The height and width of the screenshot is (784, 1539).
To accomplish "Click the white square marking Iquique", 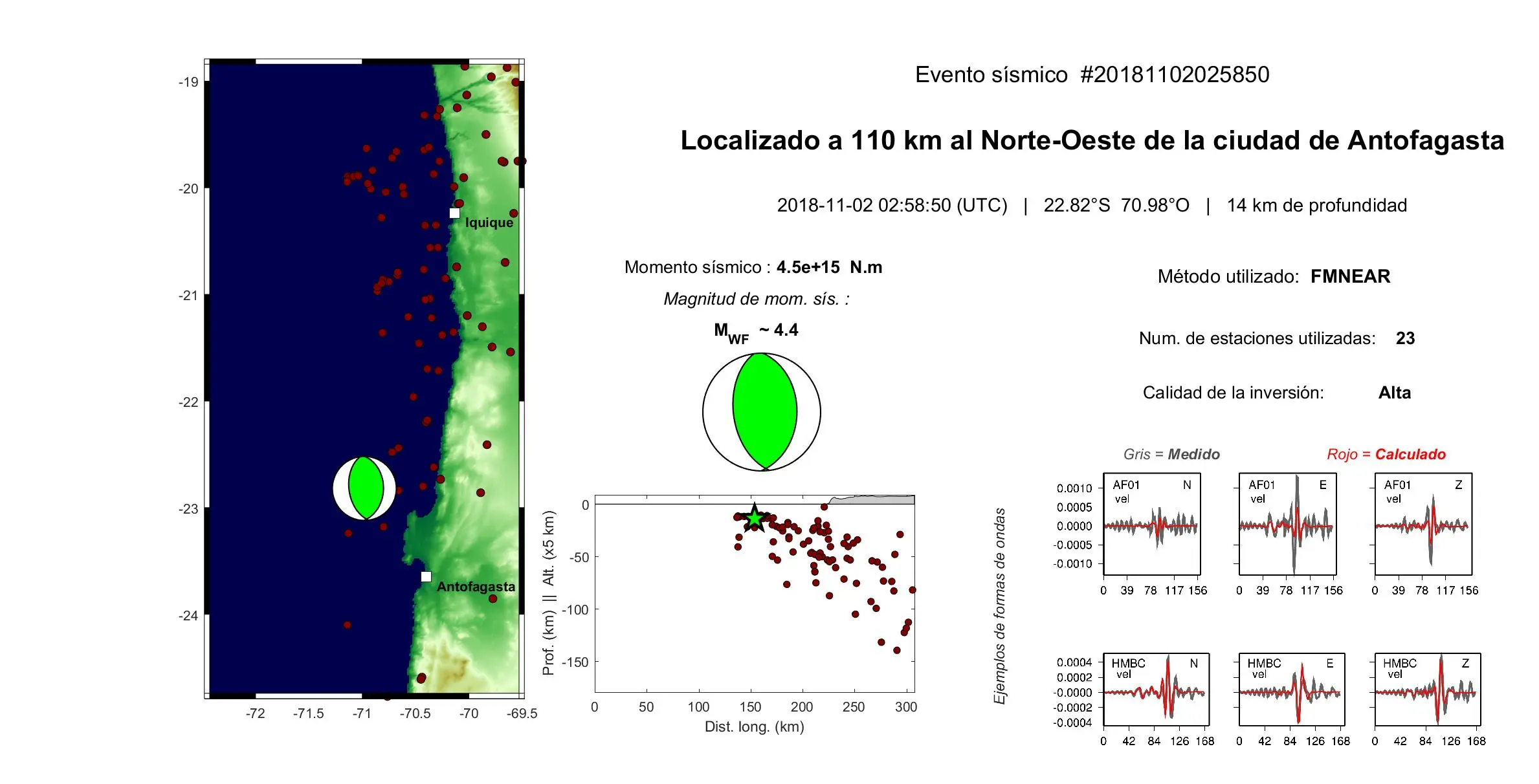I will 454,213.
